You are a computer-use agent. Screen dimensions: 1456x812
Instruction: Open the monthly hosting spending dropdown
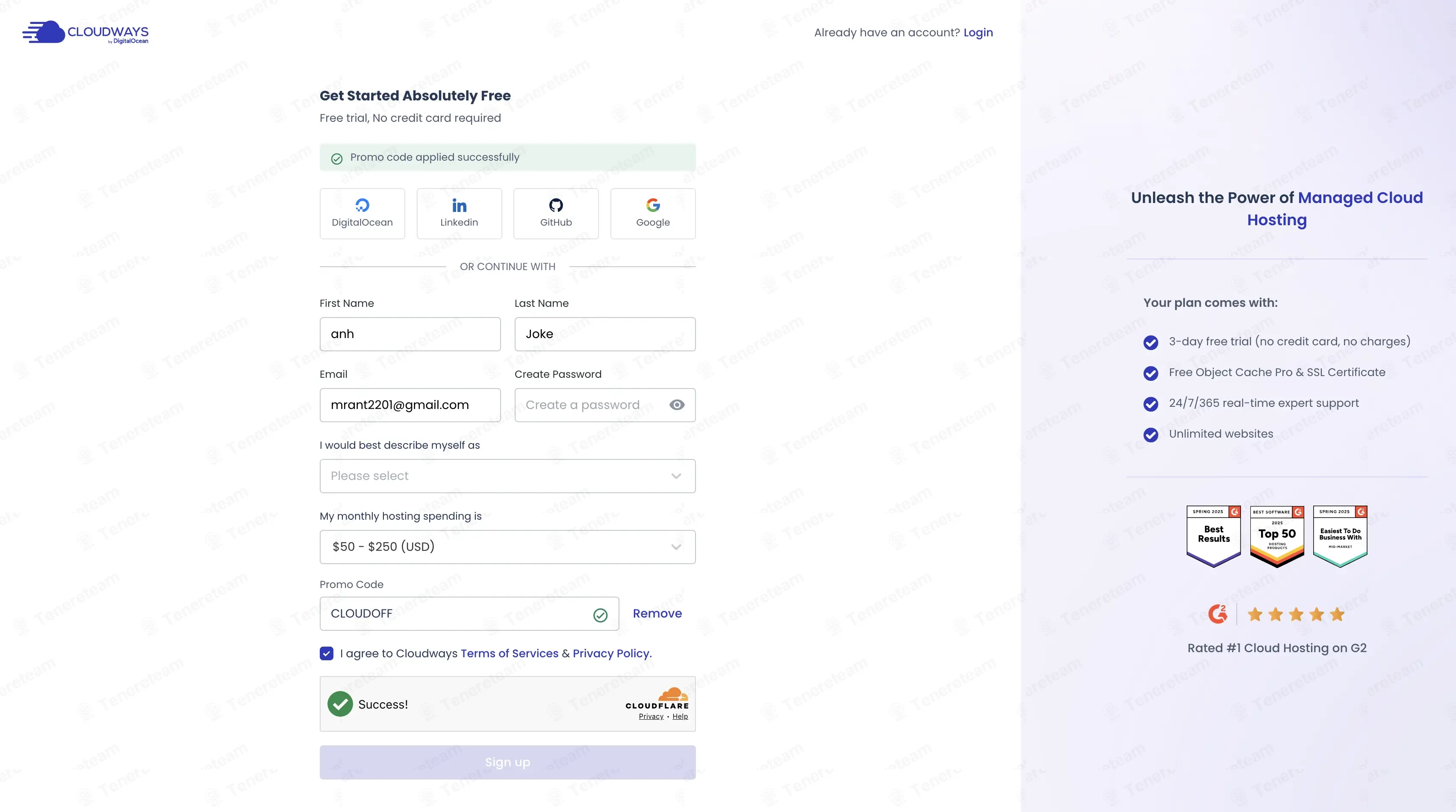pos(507,547)
